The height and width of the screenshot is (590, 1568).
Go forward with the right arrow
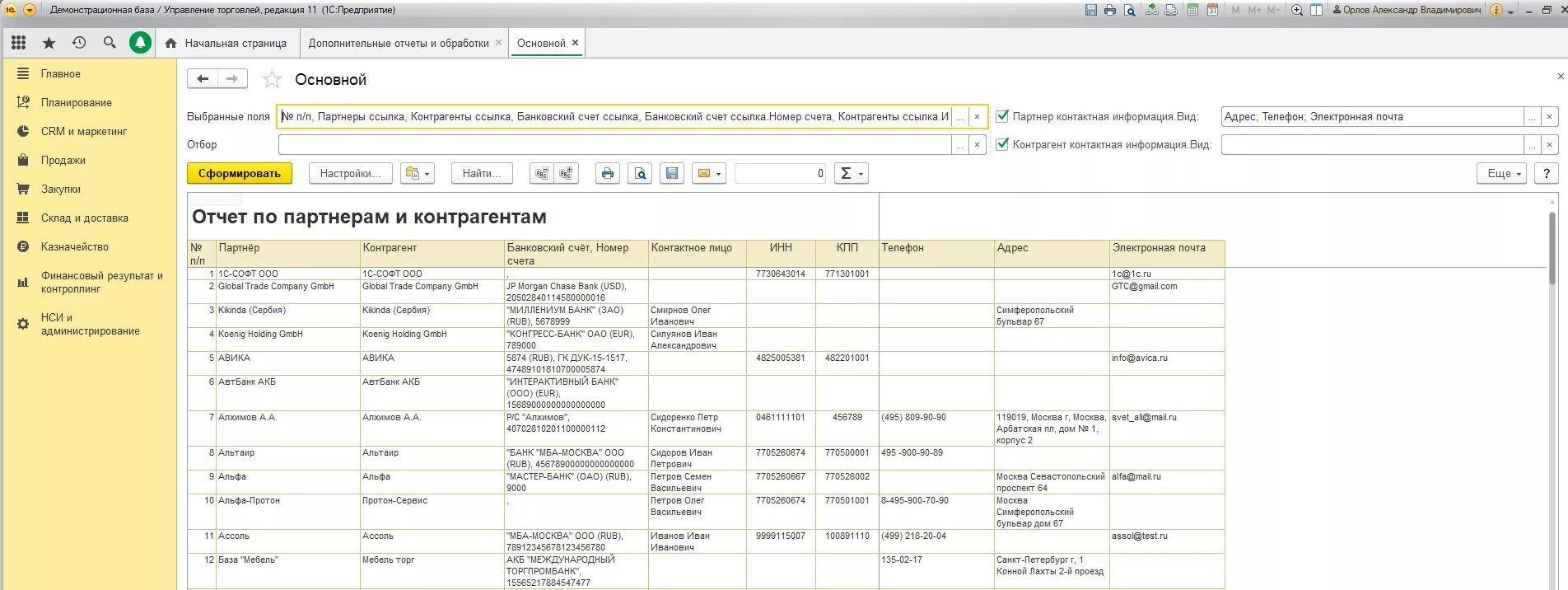232,79
